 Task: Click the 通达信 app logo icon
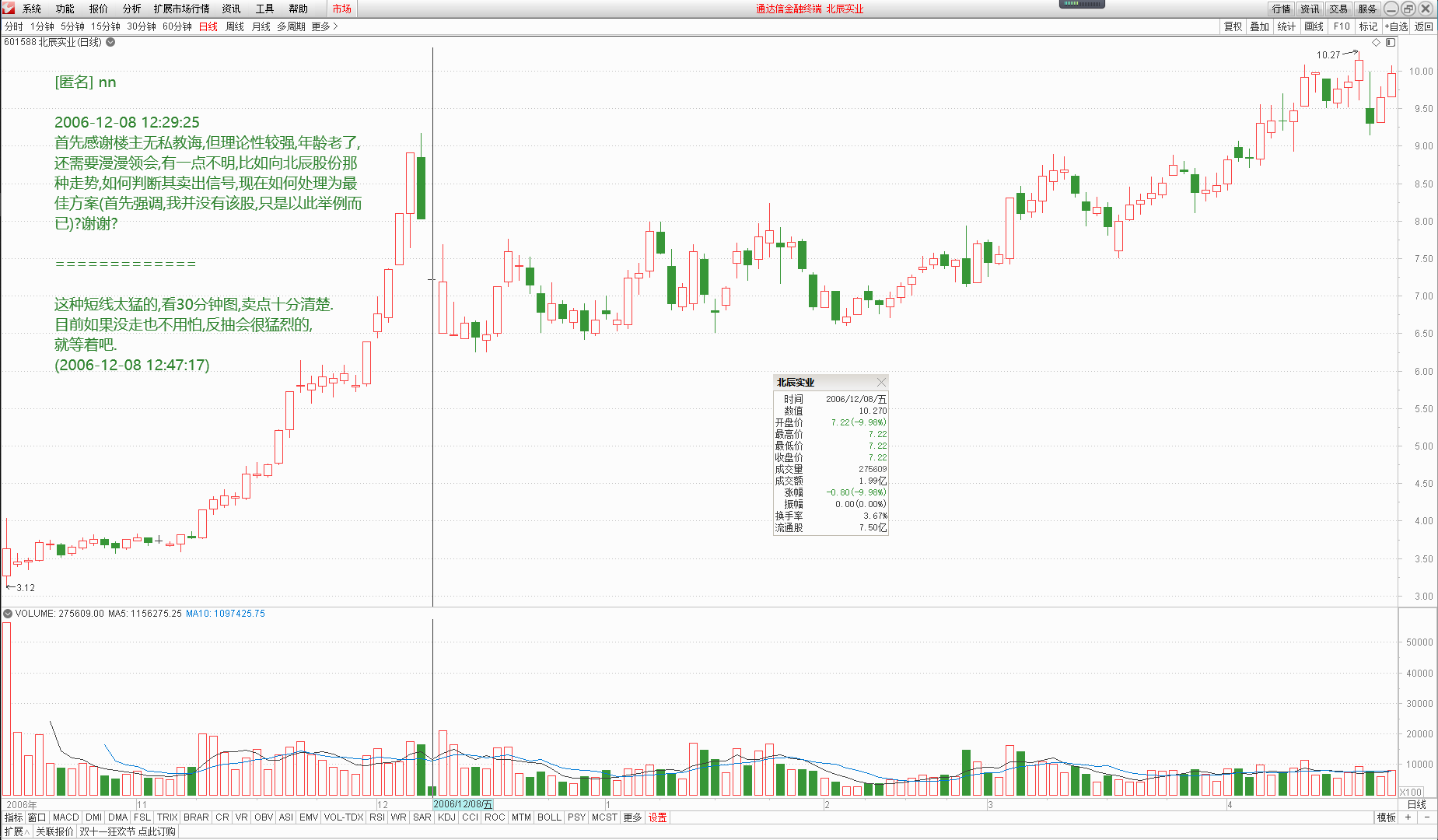coord(9,9)
